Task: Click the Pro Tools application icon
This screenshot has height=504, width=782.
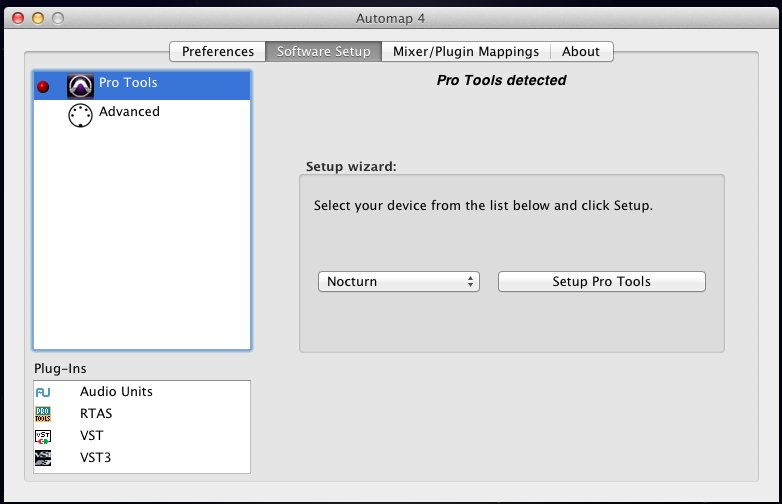Action: 80,86
